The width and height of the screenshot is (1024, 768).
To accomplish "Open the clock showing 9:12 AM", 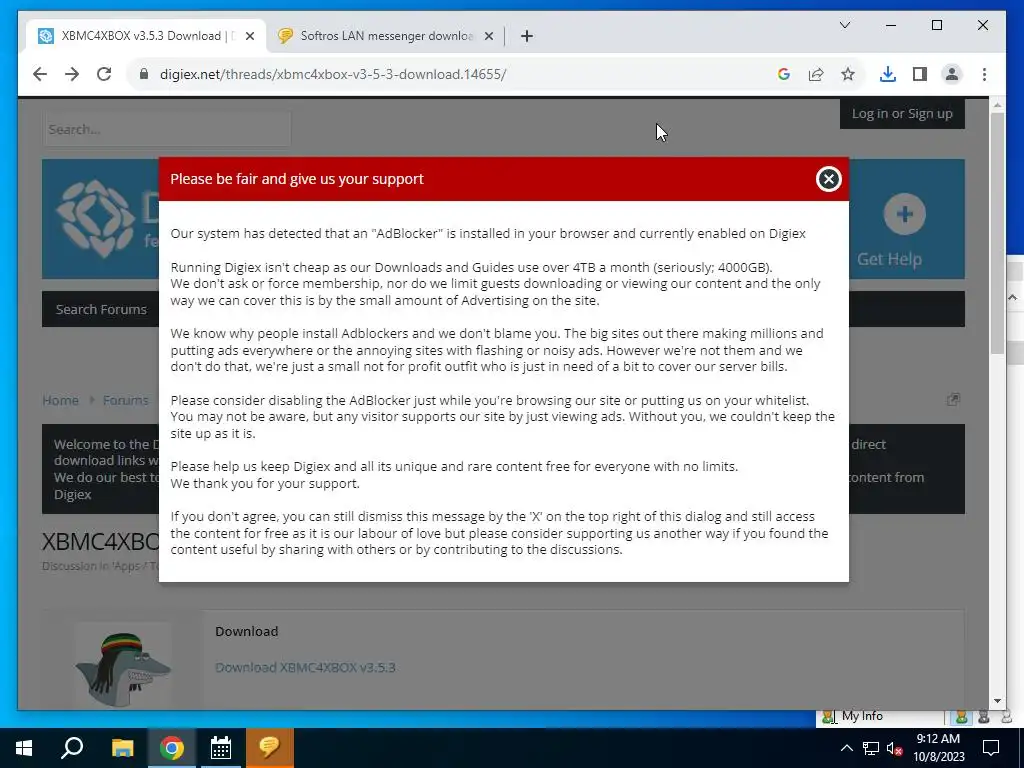I will [938, 748].
